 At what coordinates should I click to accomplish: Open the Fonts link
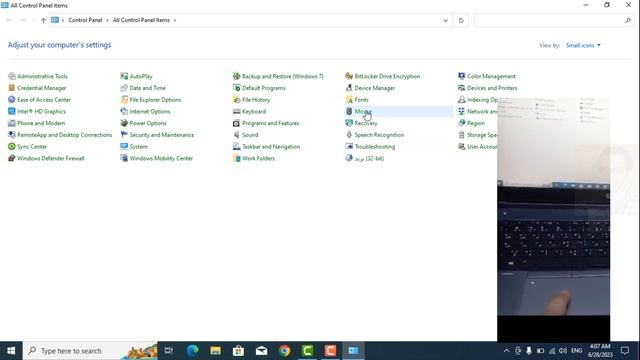361,100
